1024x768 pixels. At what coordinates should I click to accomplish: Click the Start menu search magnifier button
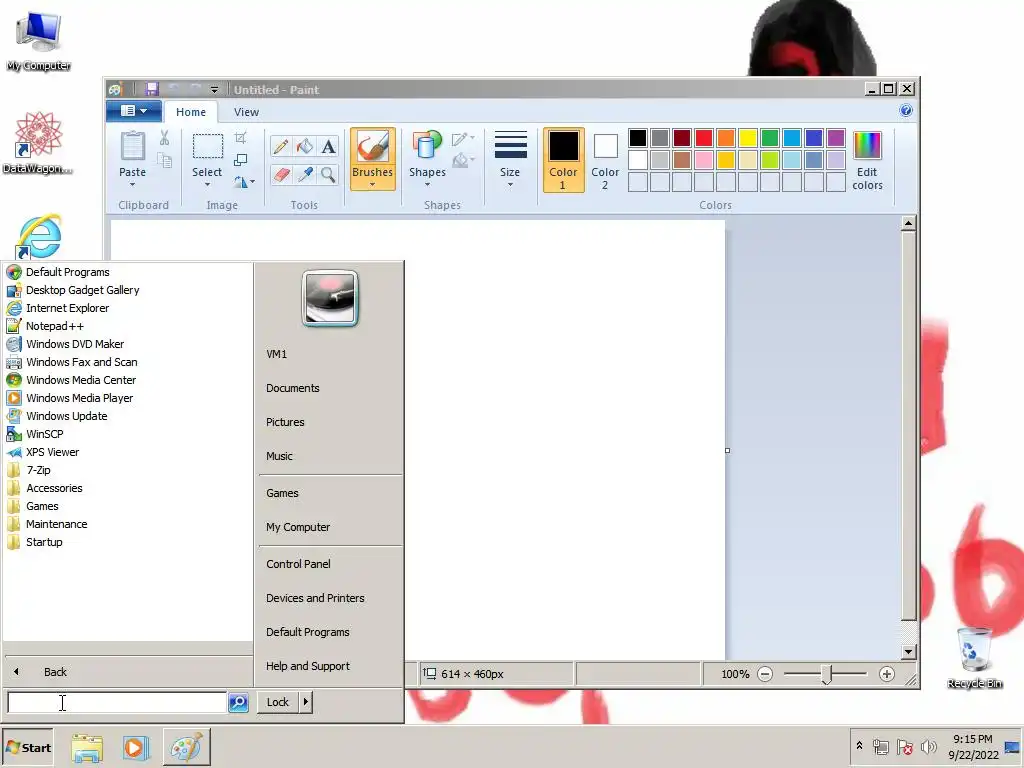238,702
